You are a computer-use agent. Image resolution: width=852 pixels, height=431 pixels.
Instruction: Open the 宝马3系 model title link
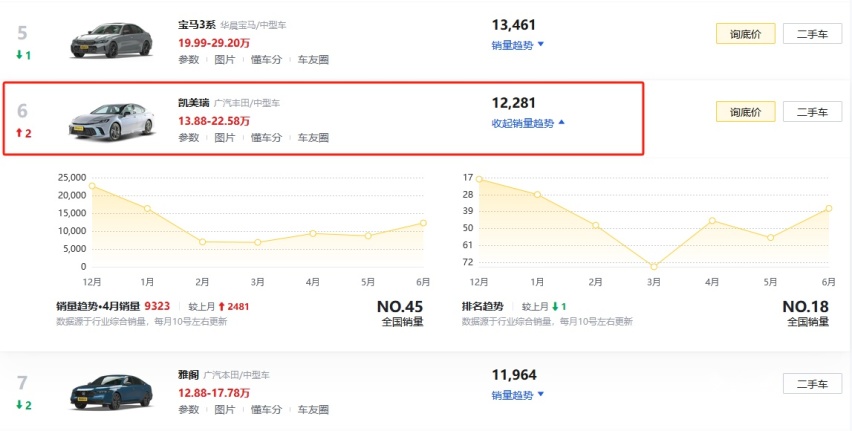[197, 25]
